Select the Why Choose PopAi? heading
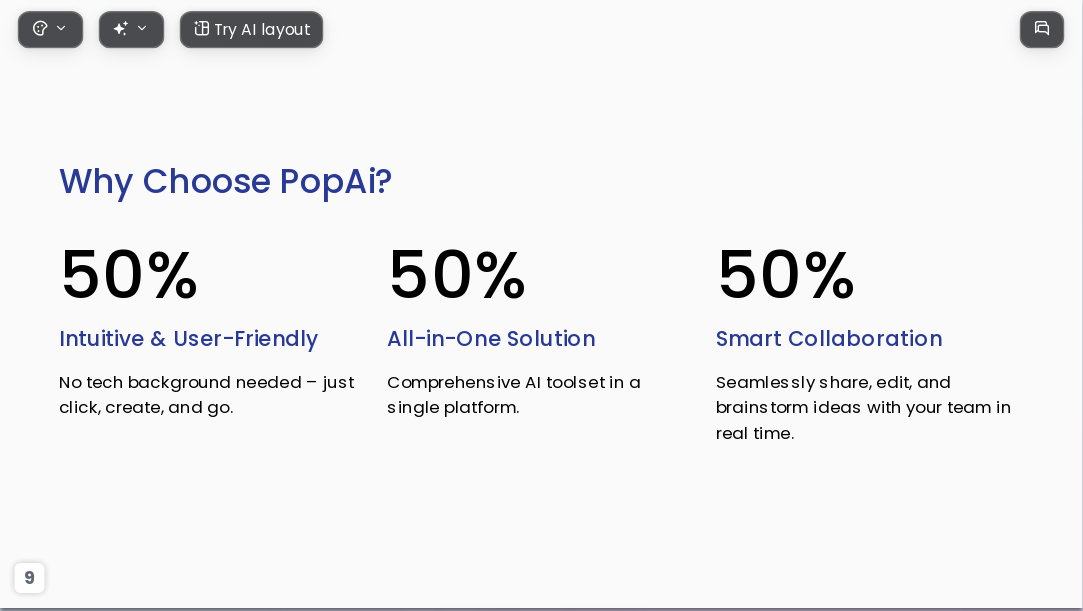1083x611 pixels. click(x=225, y=182)
